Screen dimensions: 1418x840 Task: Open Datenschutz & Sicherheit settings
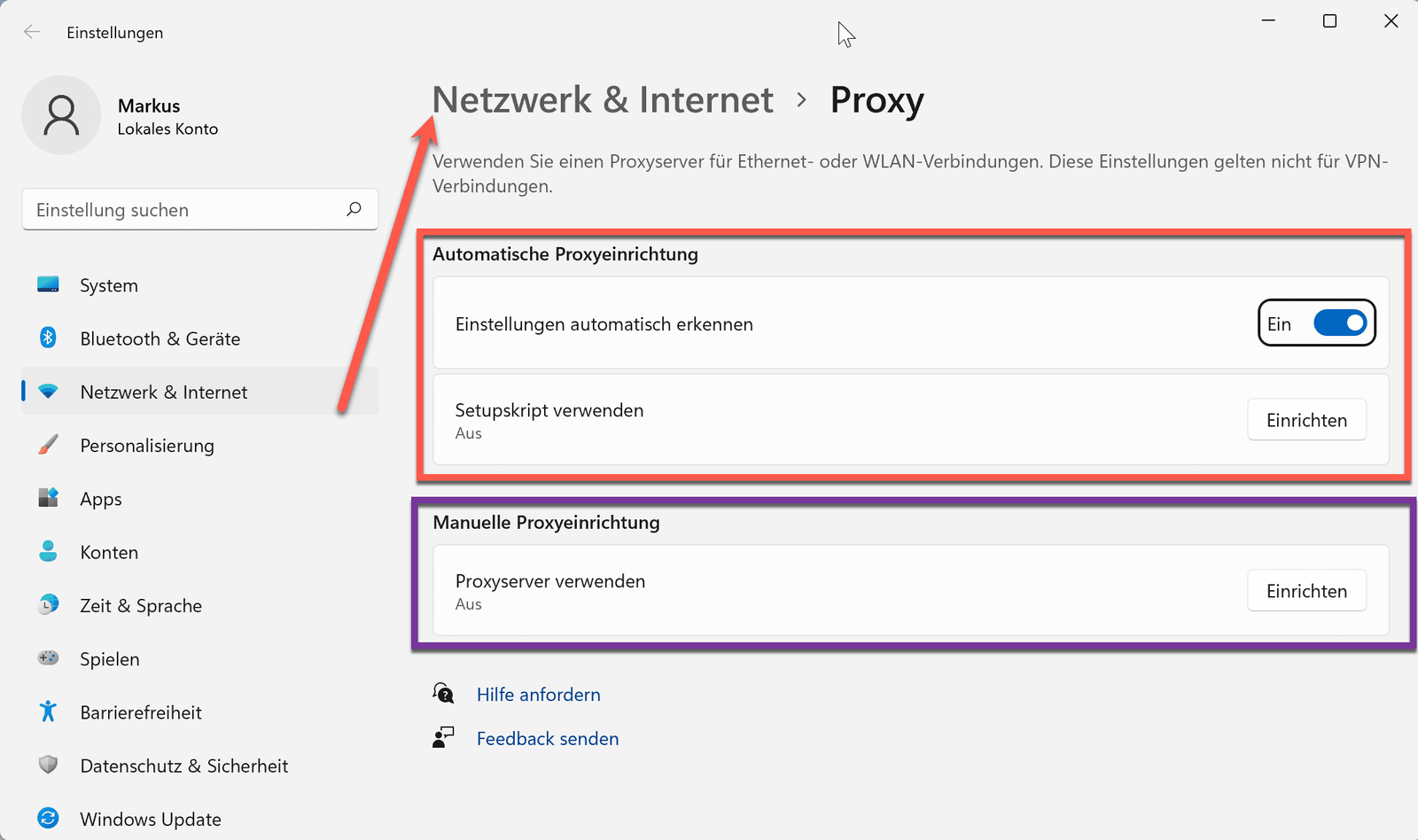pos(183,766)
